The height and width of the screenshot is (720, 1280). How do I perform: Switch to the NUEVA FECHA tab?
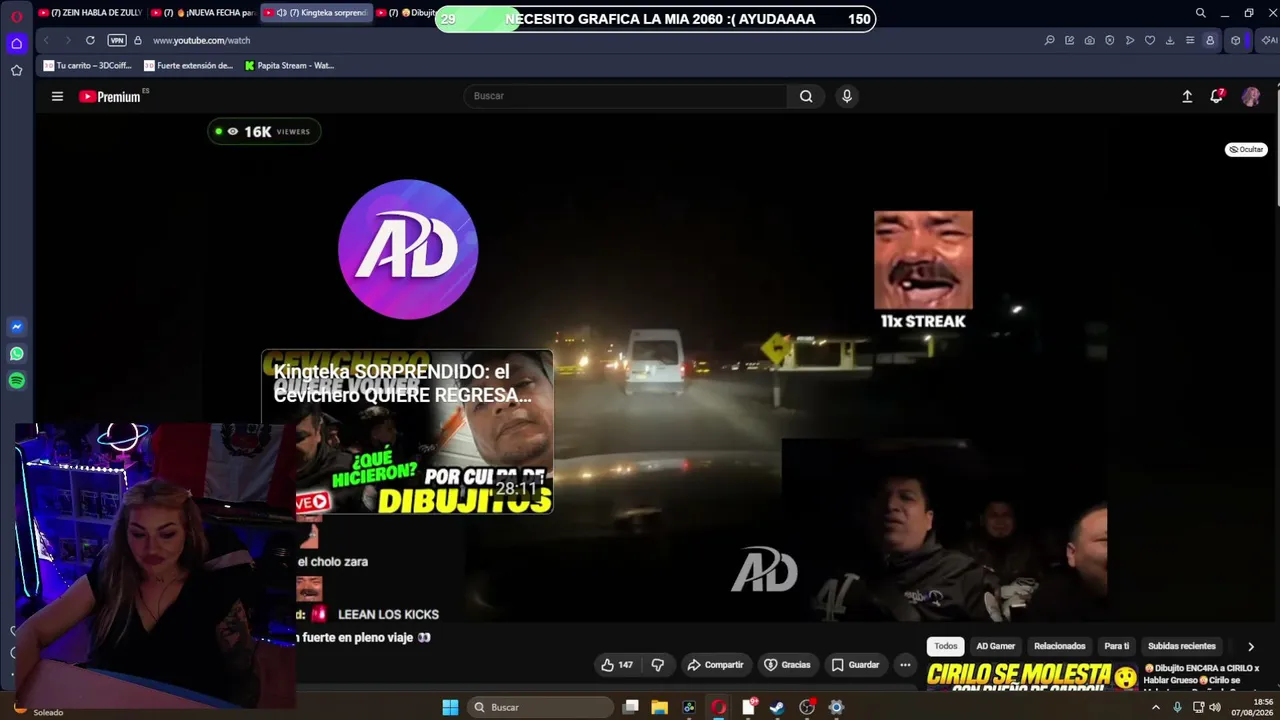(202, 13)
